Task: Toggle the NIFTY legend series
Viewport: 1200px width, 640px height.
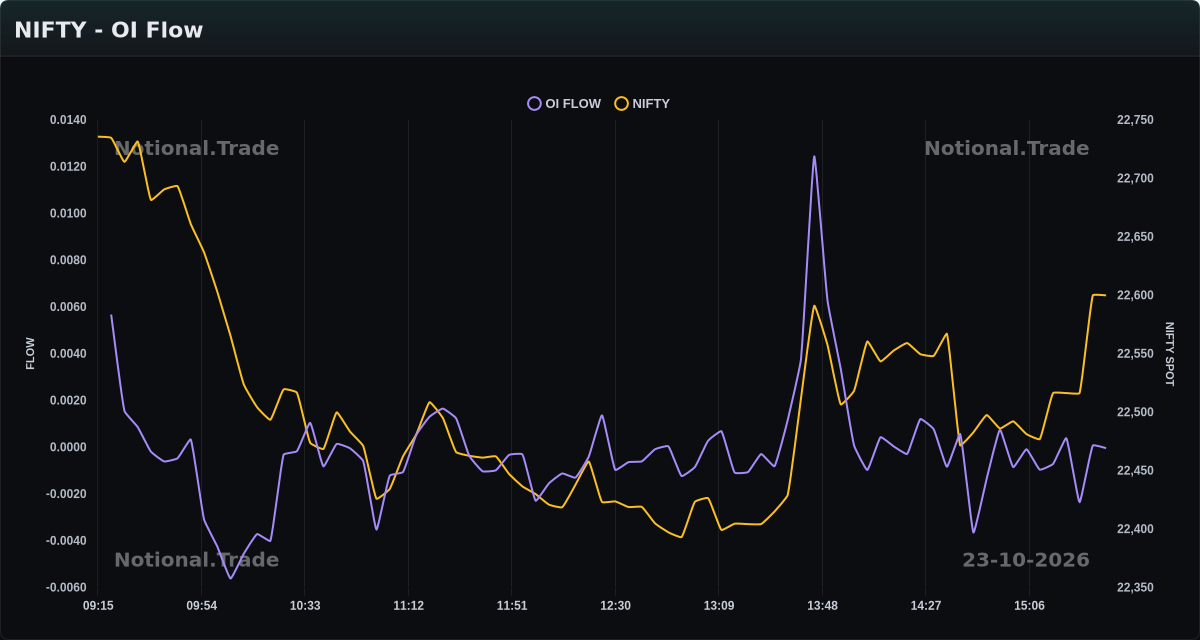Action: (642, 103)
